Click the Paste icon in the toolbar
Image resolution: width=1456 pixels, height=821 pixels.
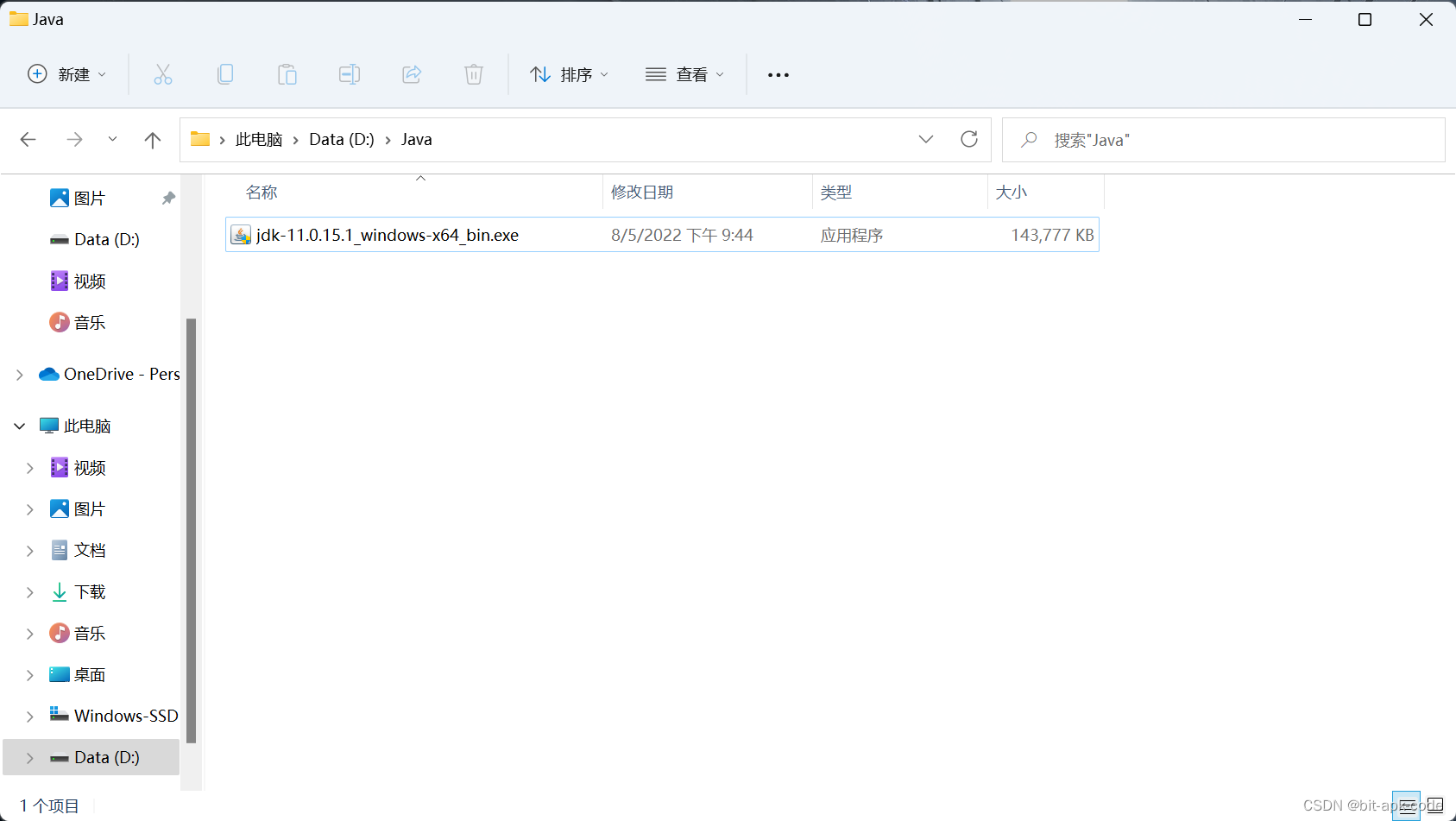coord(287,74)
